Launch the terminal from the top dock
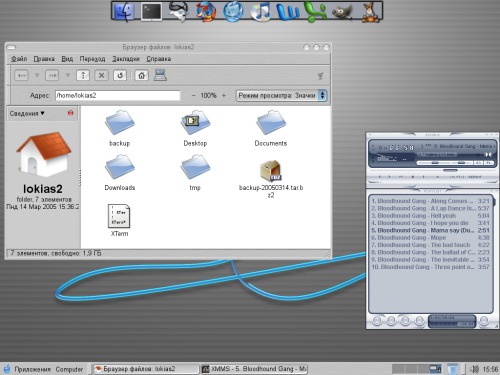Screen dimensions: 500x375 [152, 12]
